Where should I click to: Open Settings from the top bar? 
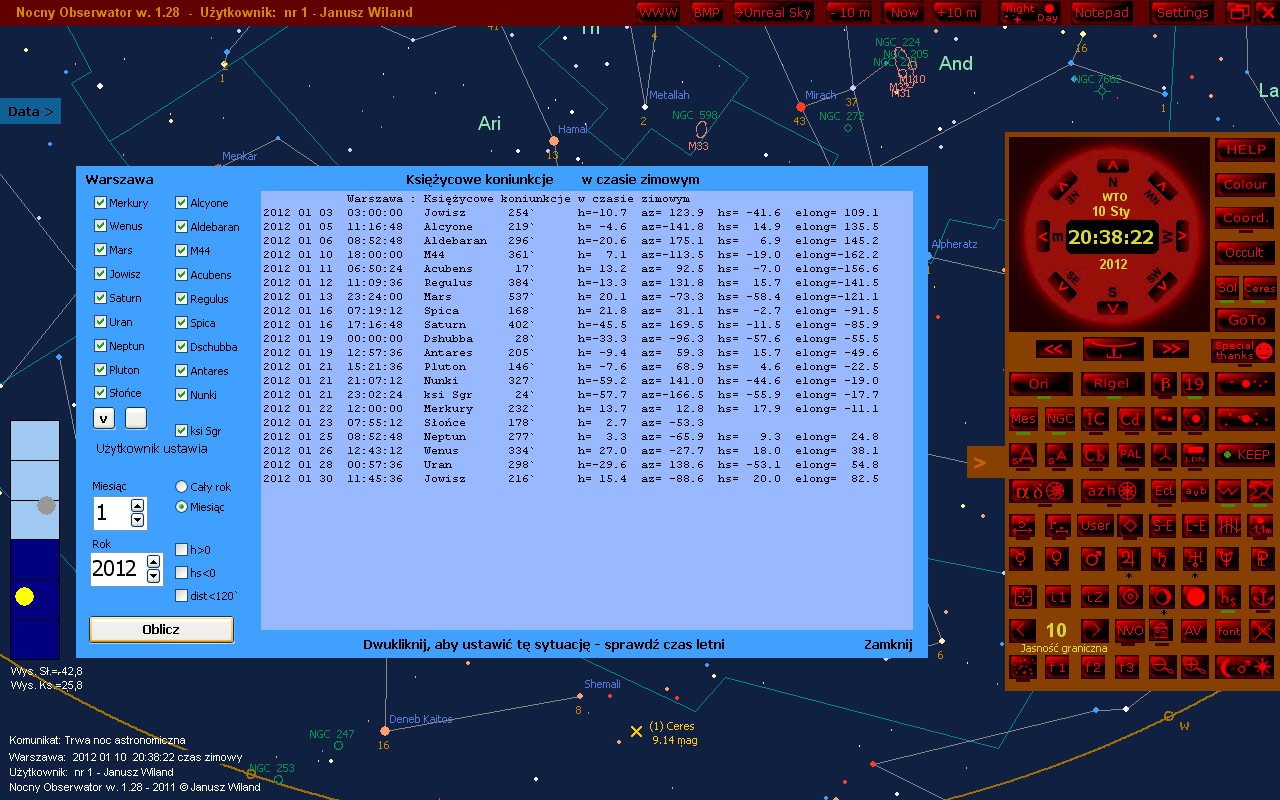pos(1183,13)
